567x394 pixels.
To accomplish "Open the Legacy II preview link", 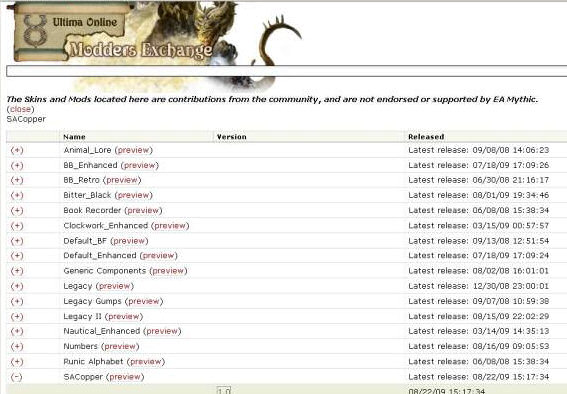I will point(124,317).
